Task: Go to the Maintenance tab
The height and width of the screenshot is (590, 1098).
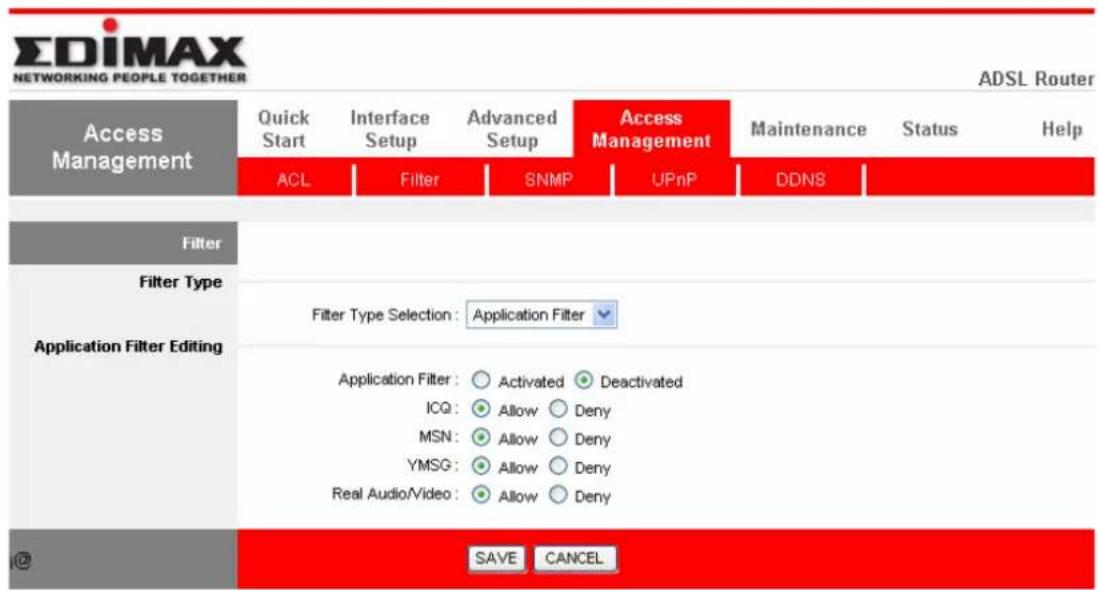Action: pyautogui.click(x=808, y=129)
